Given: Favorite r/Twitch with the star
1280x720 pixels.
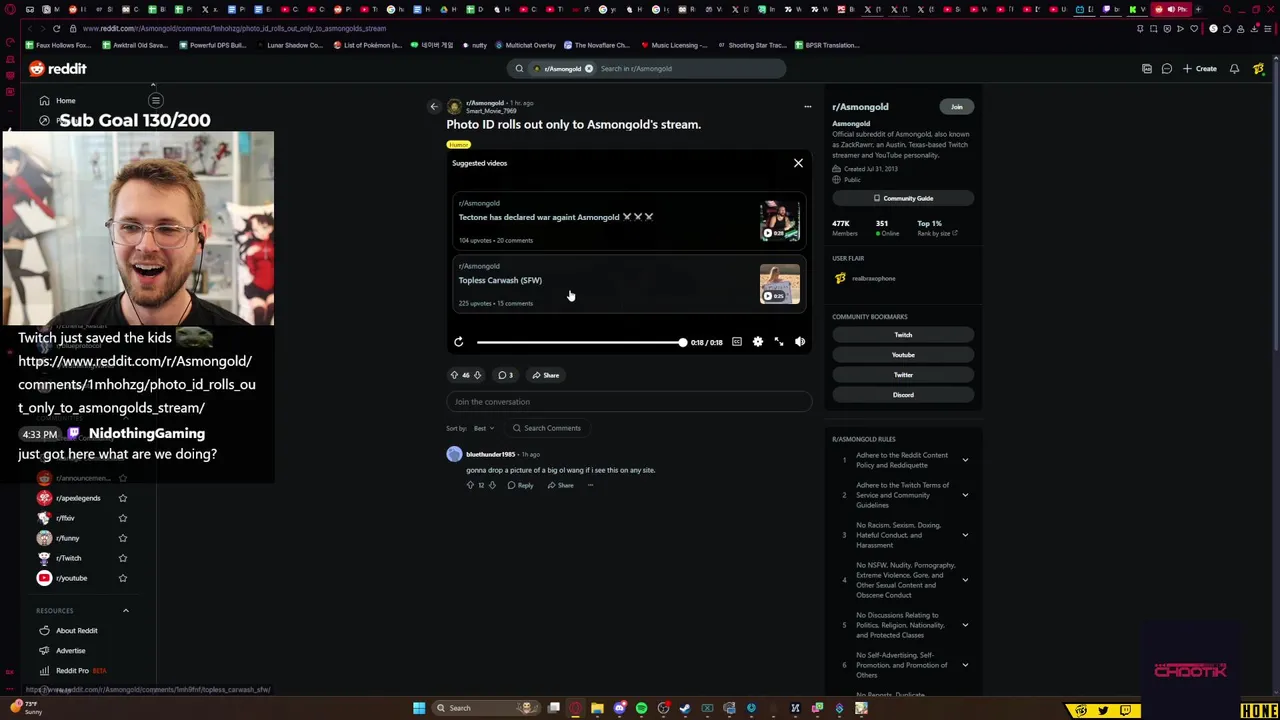Looking at the screenshot, I should pyautogui.click(x=123, y=558).
